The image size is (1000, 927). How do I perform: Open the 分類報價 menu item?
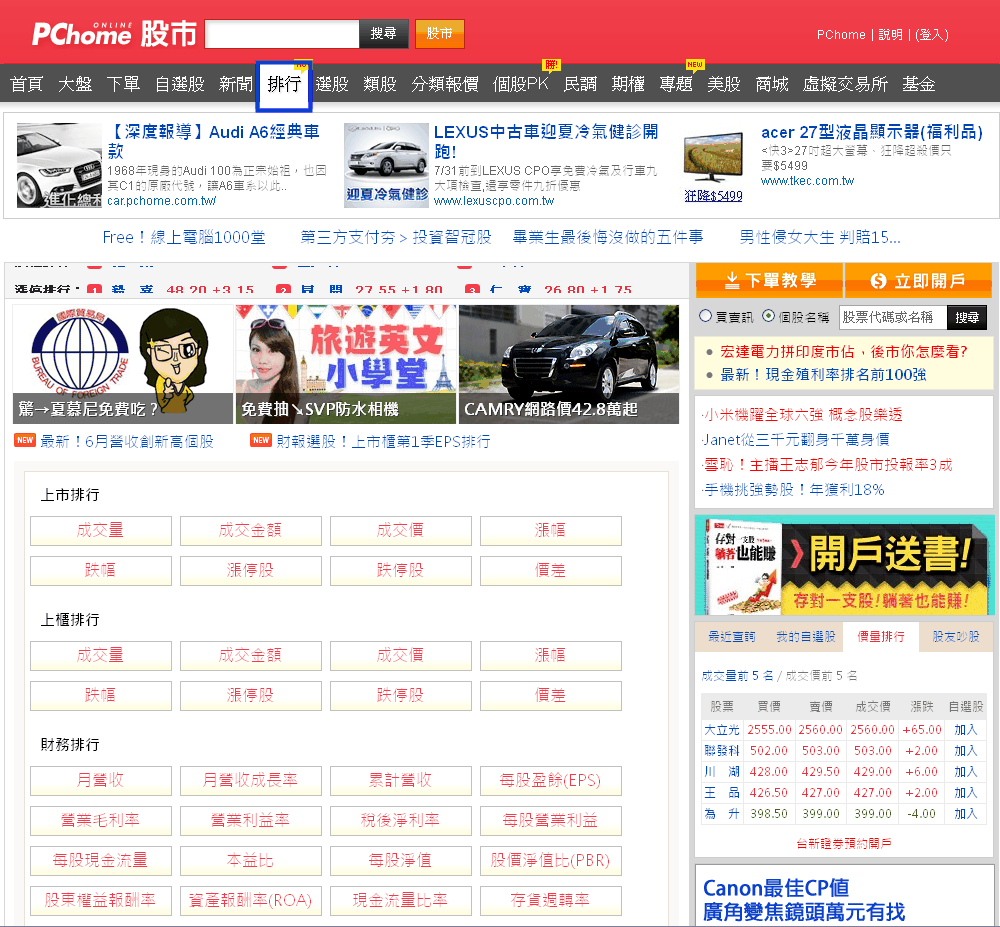(445, 84)
